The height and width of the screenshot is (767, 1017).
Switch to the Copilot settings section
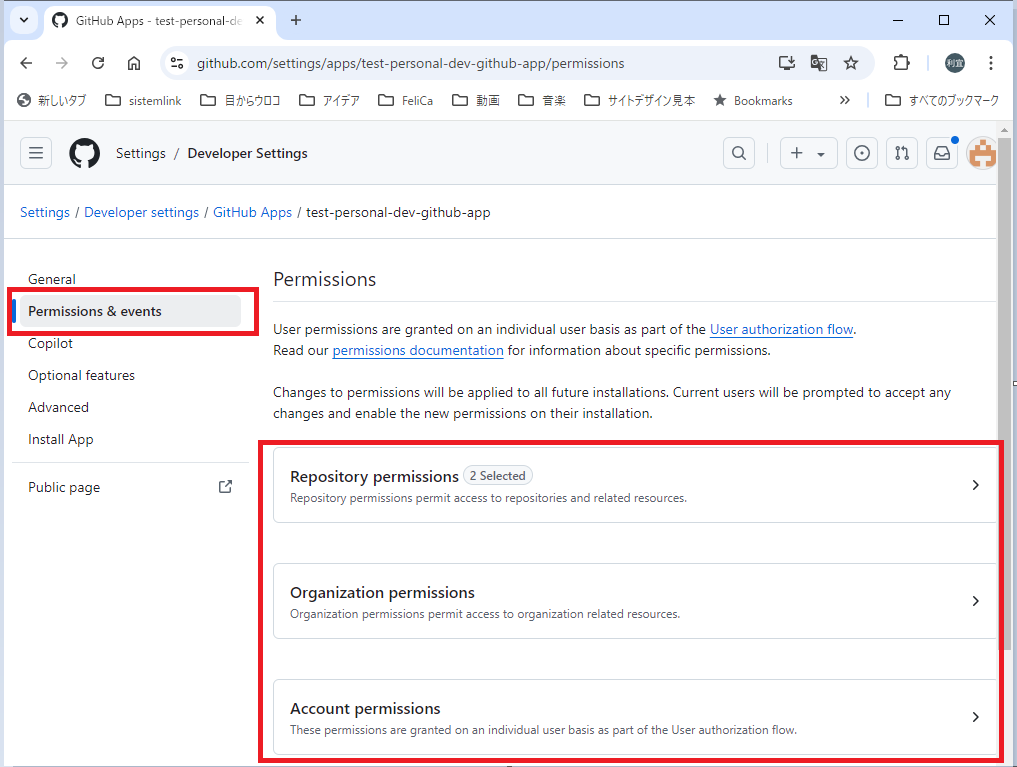tap(48, 343)
